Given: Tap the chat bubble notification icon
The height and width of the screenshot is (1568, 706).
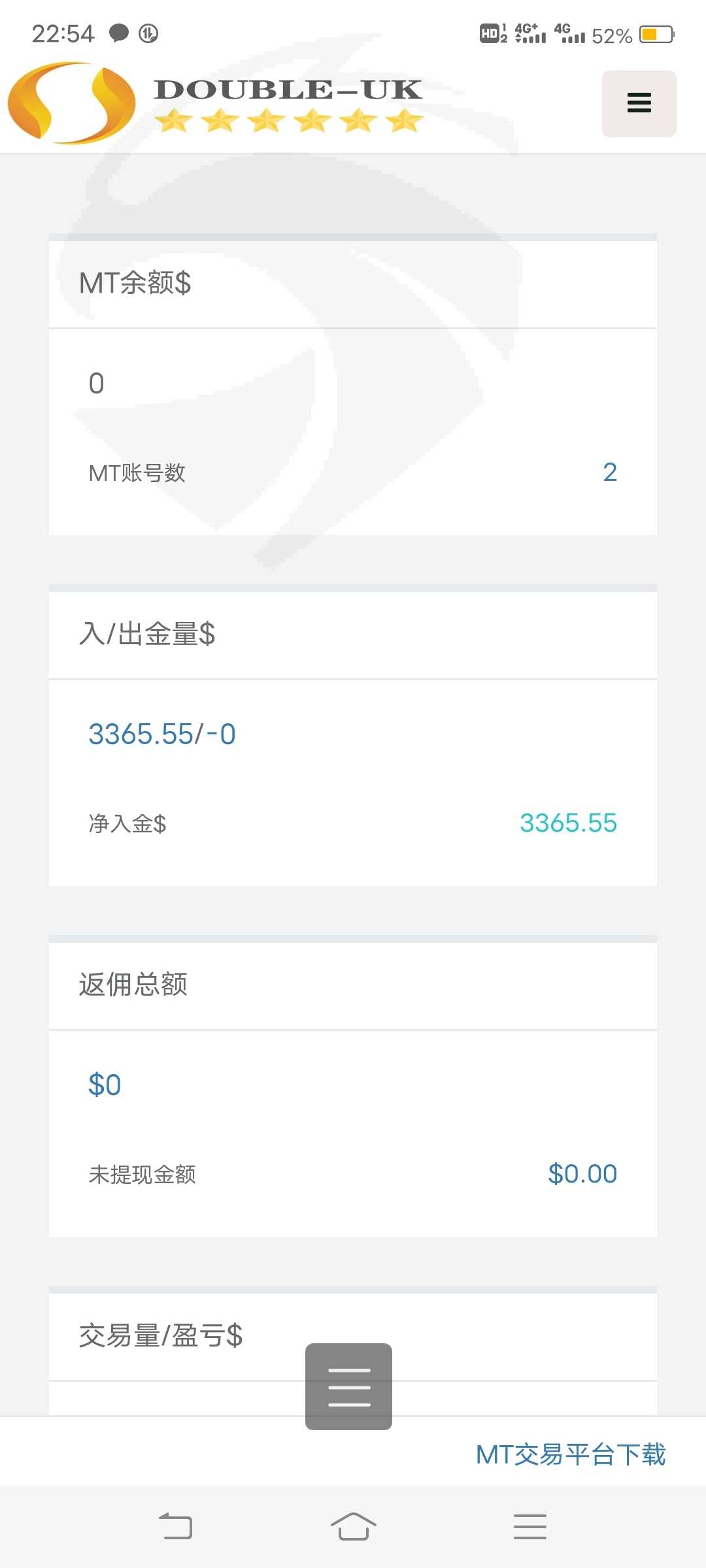Looking at the screenshot, I should [118, 33].
